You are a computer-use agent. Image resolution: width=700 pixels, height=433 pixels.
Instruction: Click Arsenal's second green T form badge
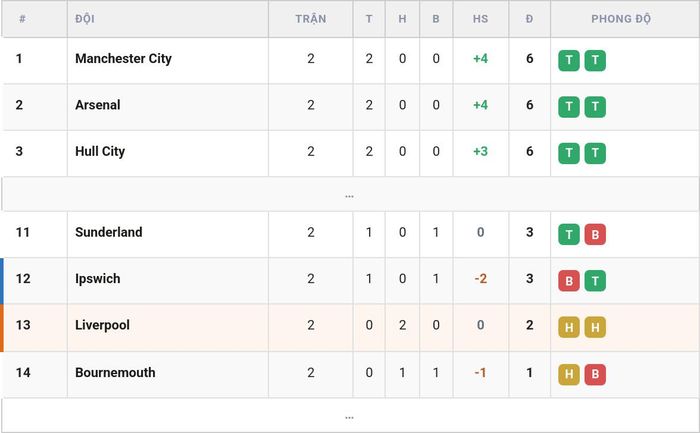pyautogui.click(x=595, y=107)
